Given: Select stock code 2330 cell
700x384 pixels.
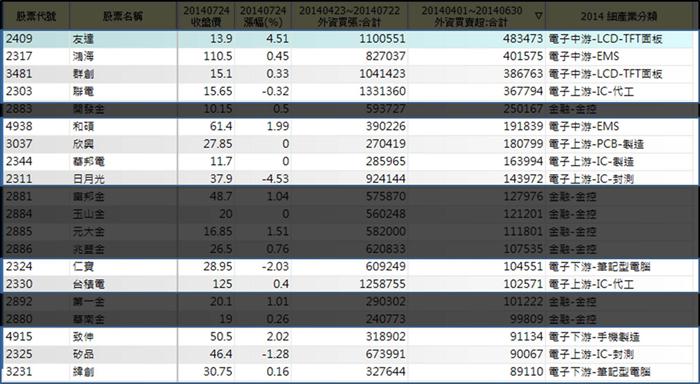Looking at the screenshot, I should coord(19,284).
